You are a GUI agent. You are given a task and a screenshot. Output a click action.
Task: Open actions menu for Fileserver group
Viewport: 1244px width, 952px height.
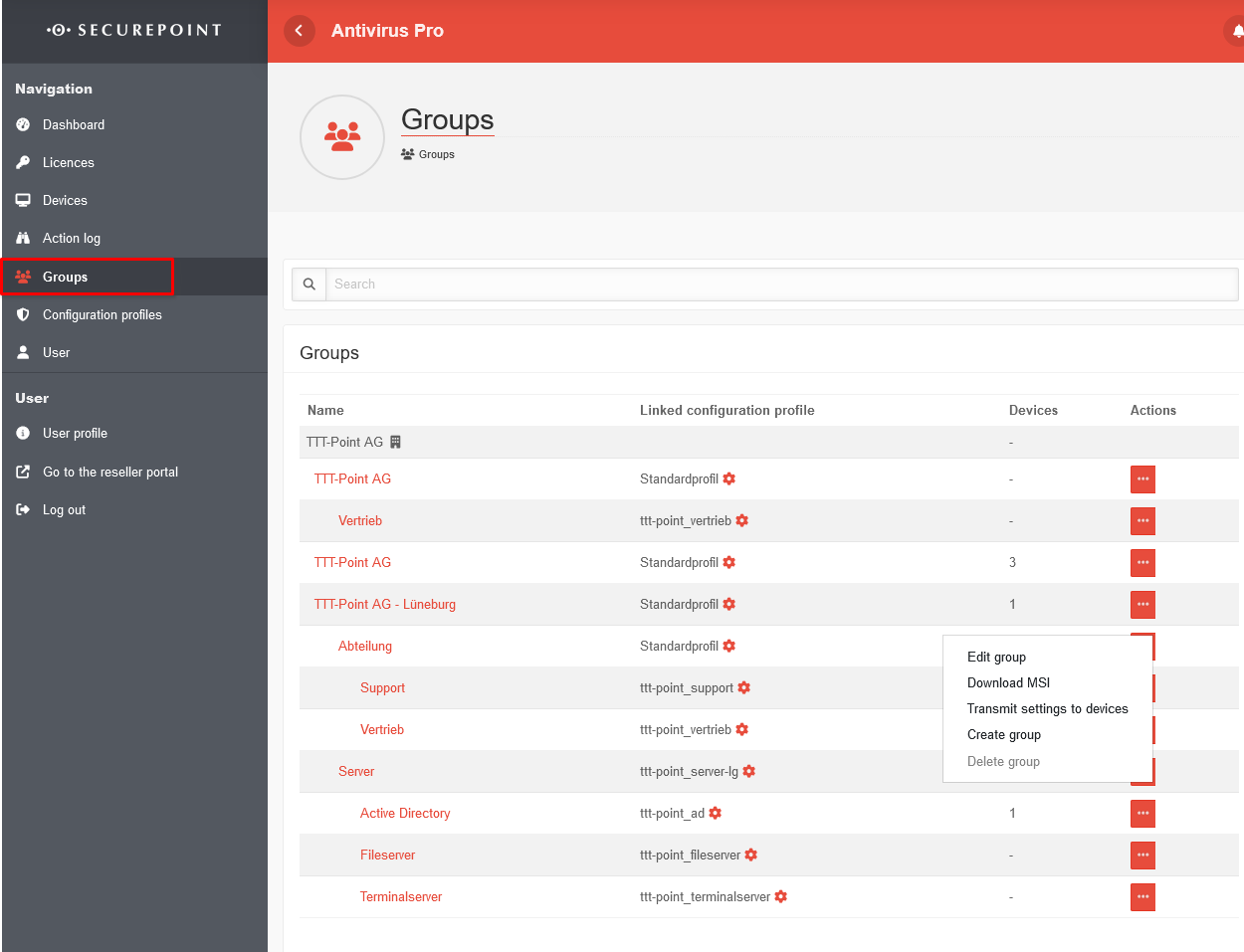(1142, 856)
